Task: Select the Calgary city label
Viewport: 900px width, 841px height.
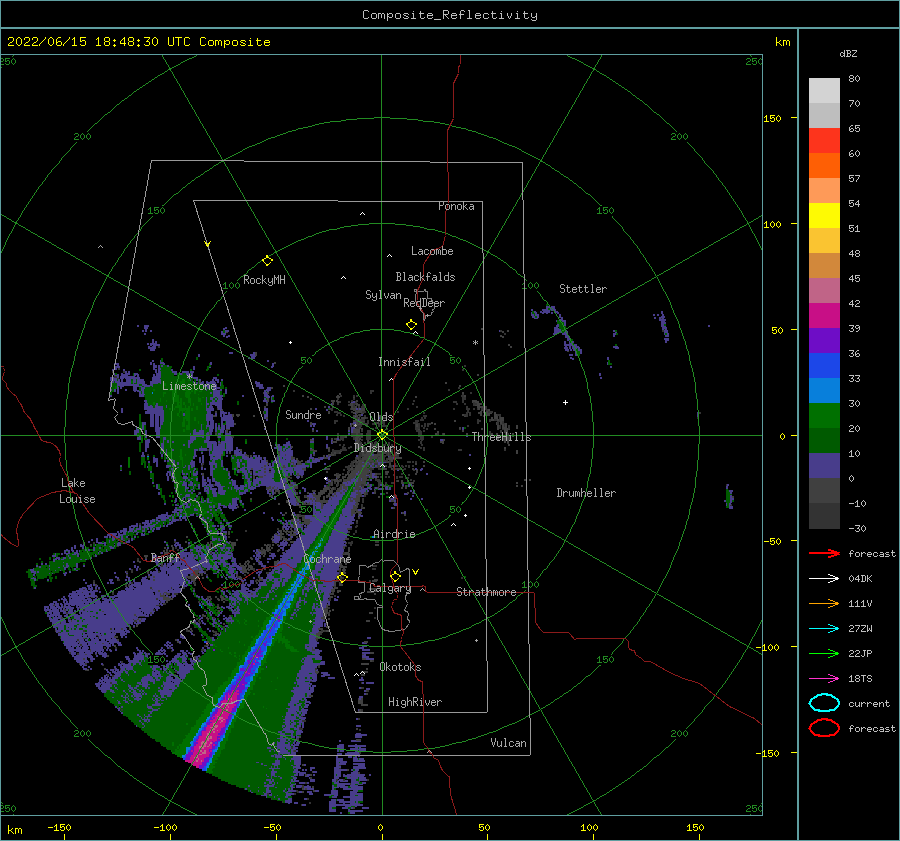Action: click(390, 588)
